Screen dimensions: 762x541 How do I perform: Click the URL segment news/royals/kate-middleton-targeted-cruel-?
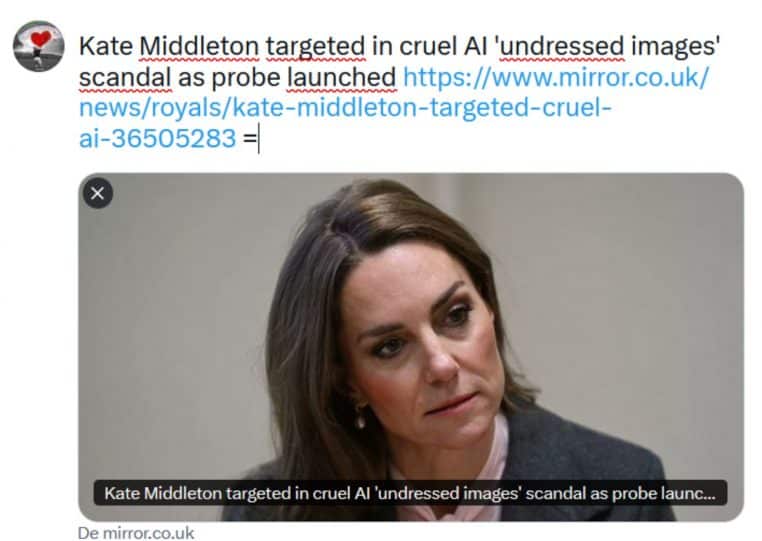[345, 108]
